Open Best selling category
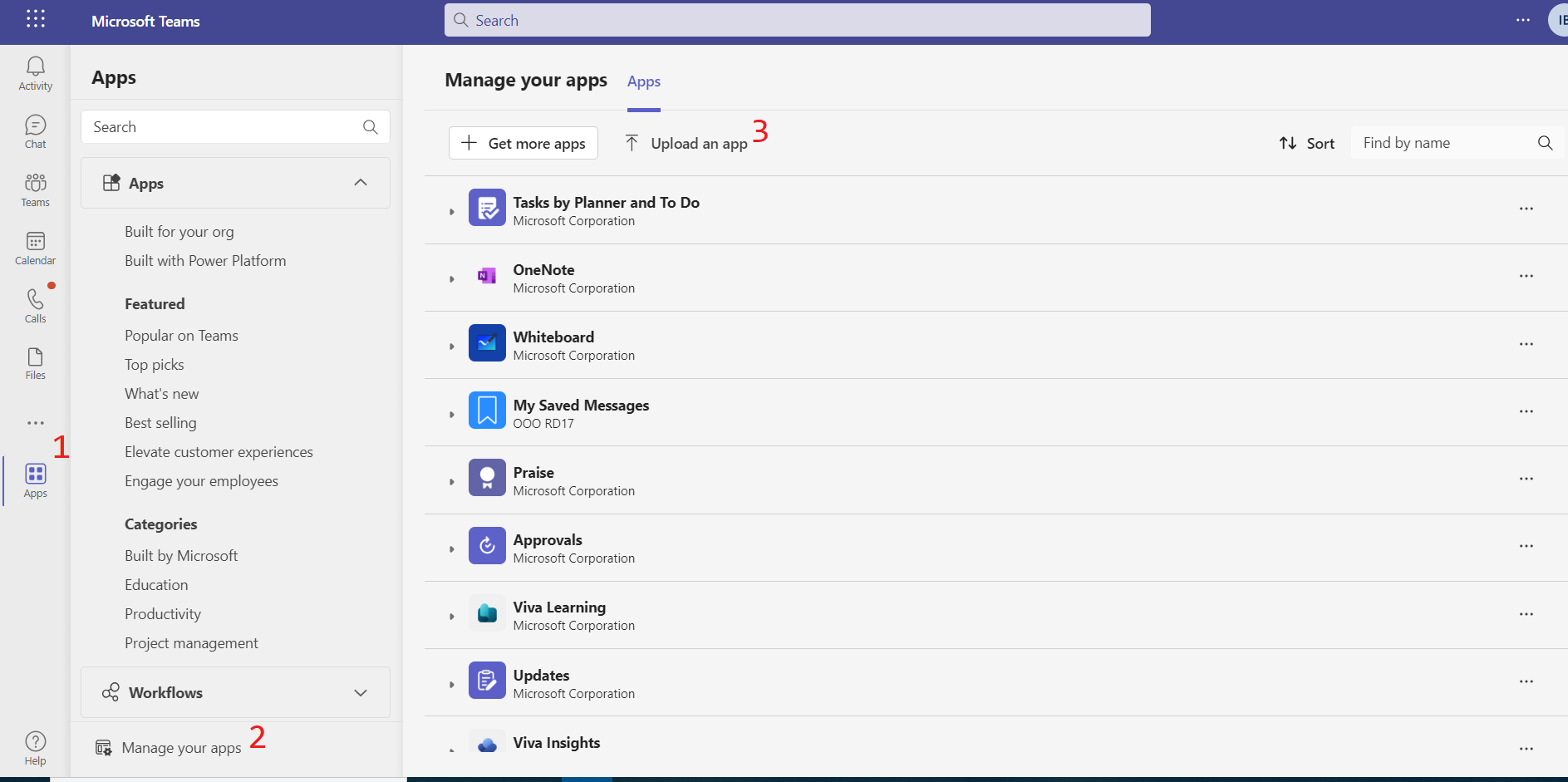1568x782 pixels. tap(160, 423)
